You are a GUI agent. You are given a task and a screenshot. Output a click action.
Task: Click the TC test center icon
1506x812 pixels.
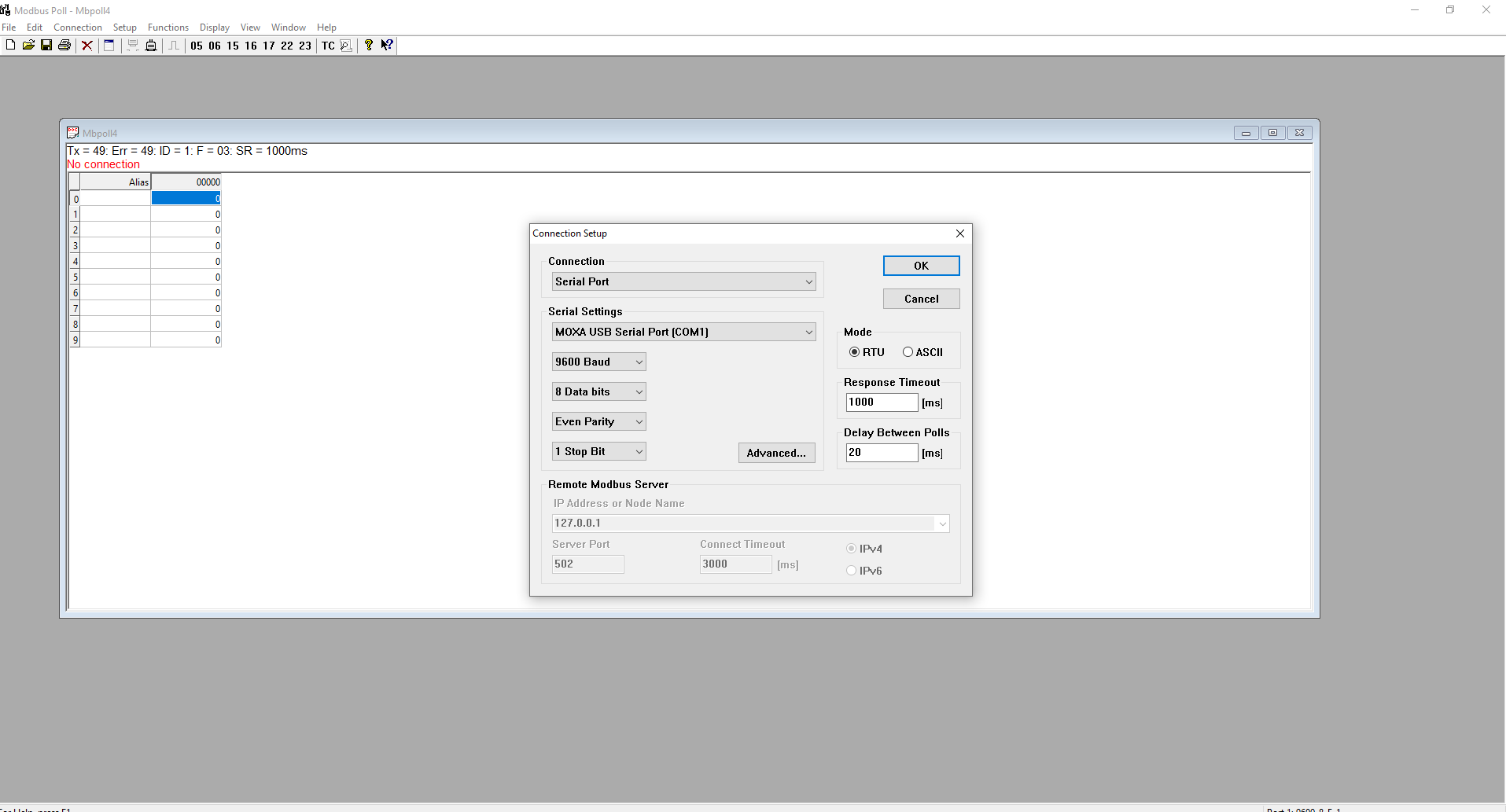click(x=328, y=46)
